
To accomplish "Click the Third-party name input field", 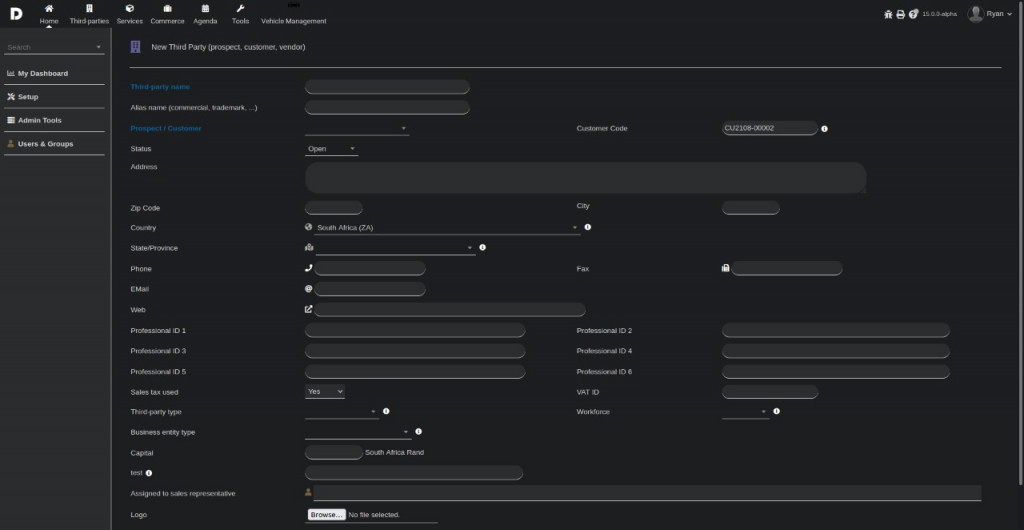I will pos(387,87).
